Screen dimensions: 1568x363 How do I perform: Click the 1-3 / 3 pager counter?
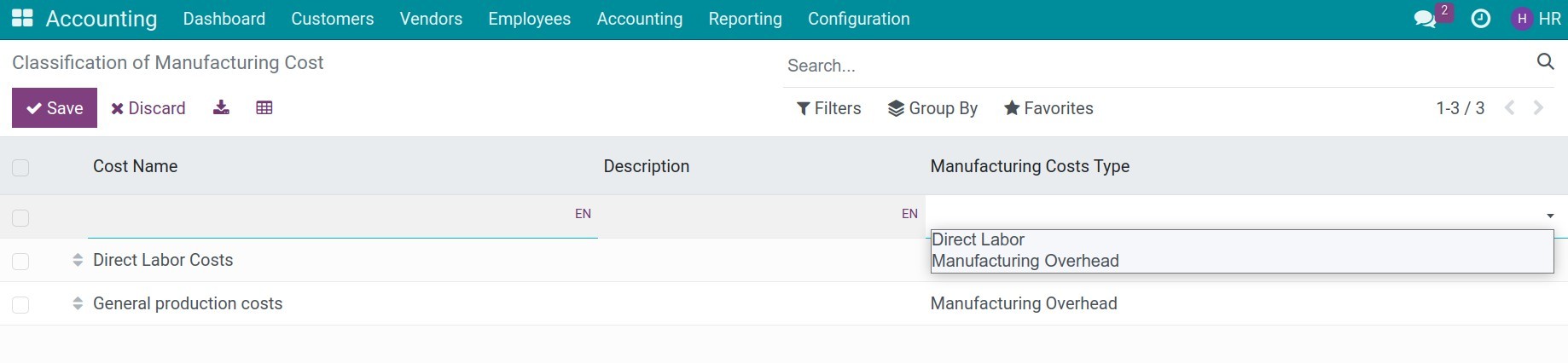[x=1461, y=108]
